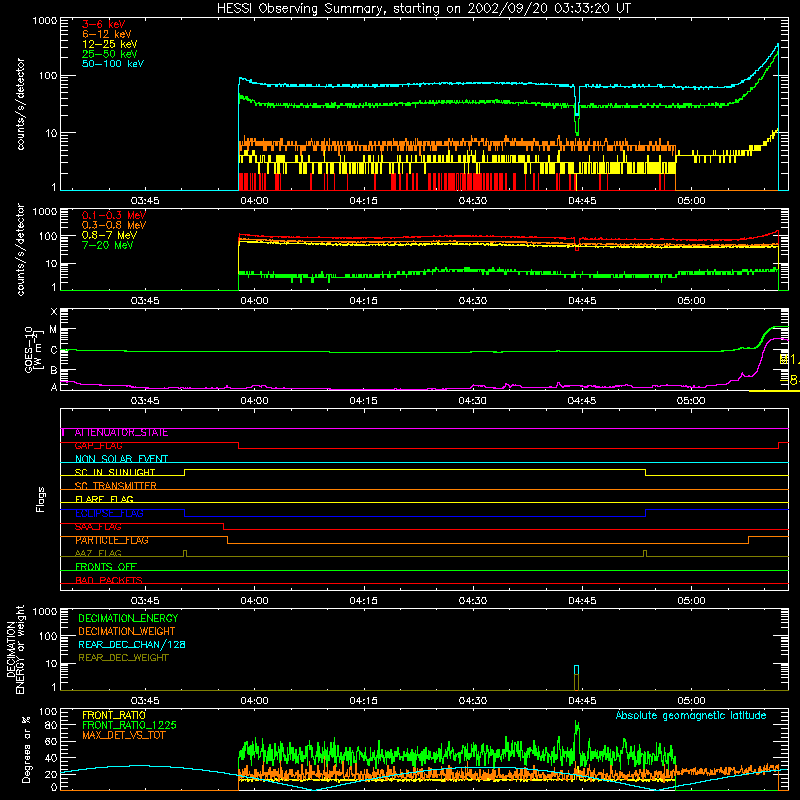Click '03:45' tick below the keV panel
This screenshot has width=800, height=800.
coord(145,201)
